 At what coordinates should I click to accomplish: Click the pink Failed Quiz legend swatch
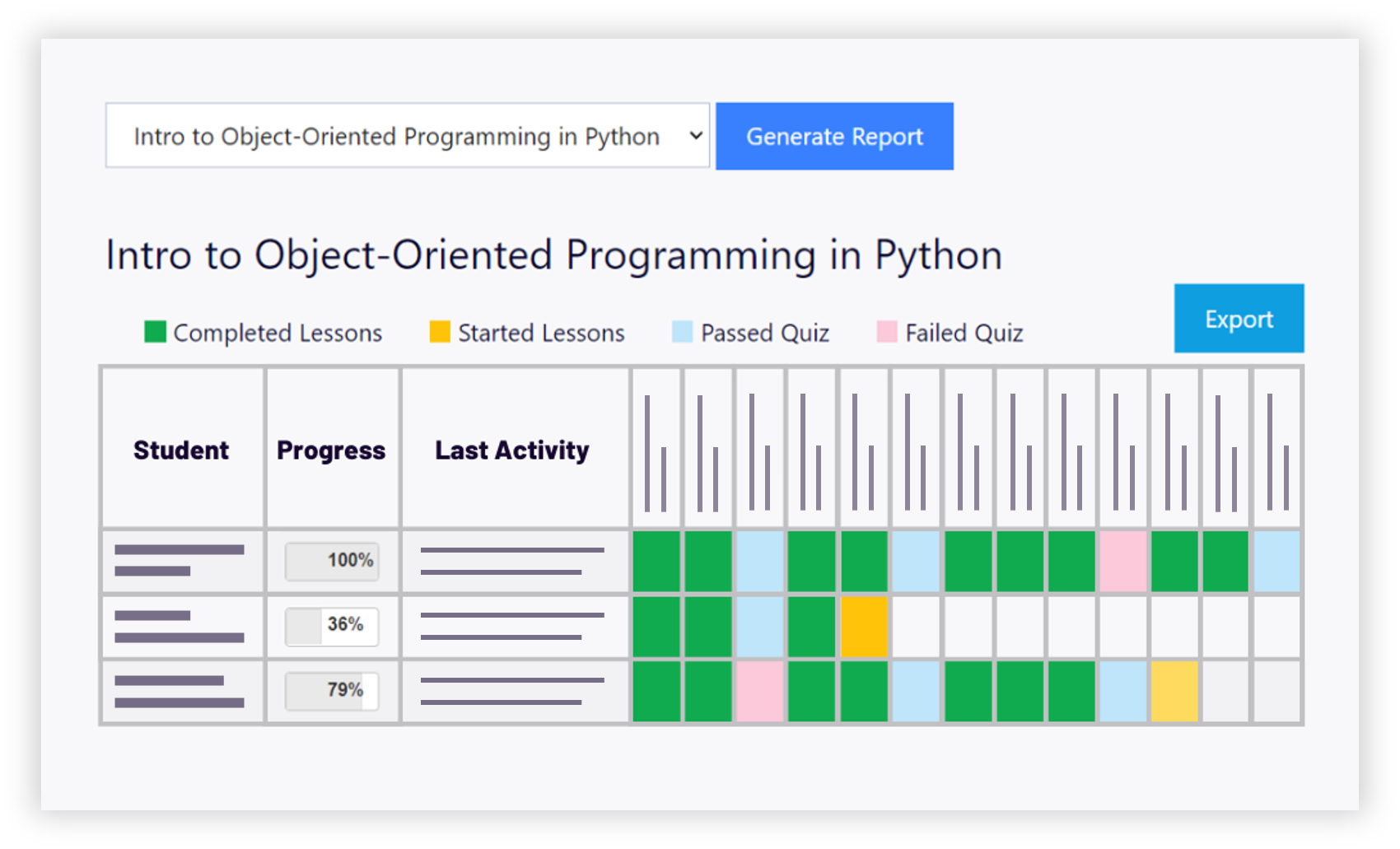[x=887, y=332]
